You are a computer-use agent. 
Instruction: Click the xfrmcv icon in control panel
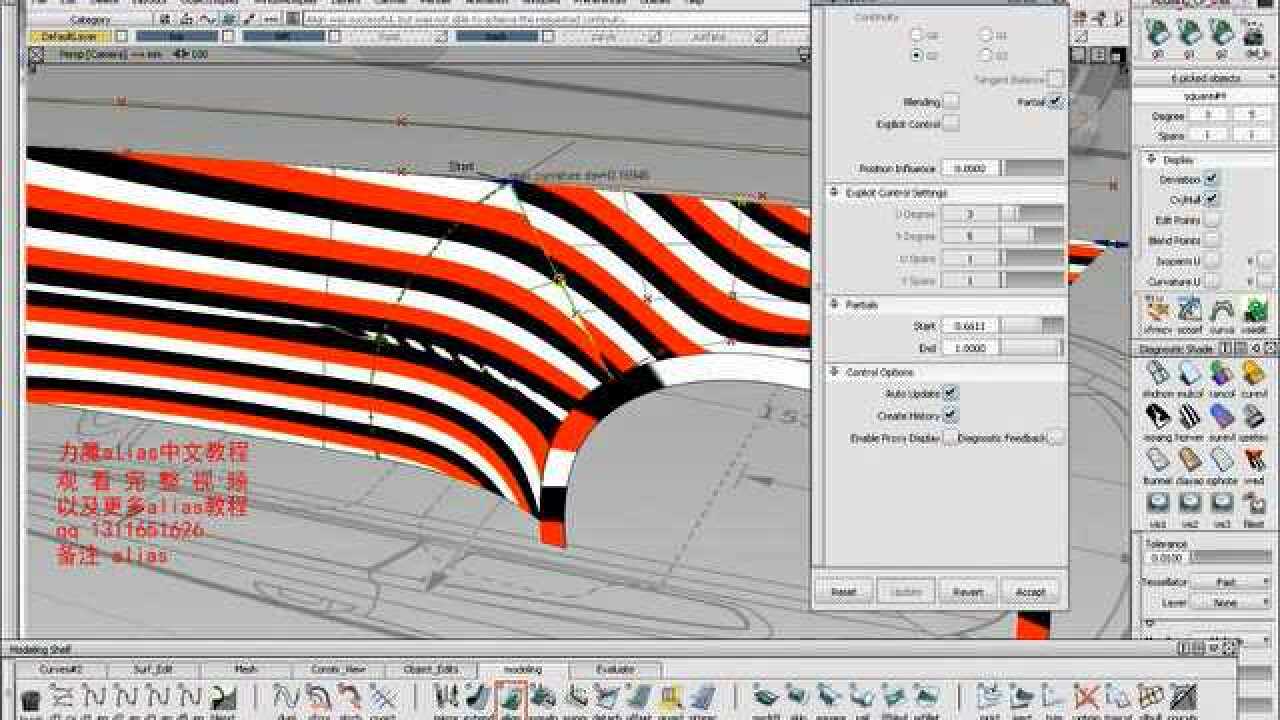pyautogui.click(x=1158, y=310)
